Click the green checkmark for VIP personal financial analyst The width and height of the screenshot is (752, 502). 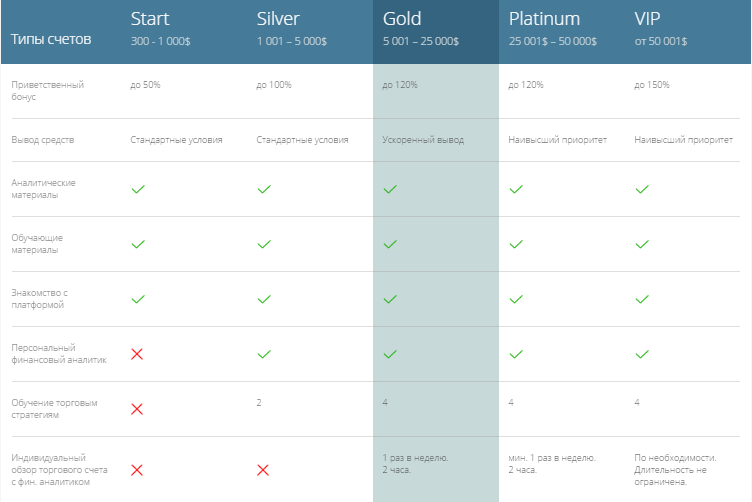pos(642,354)
